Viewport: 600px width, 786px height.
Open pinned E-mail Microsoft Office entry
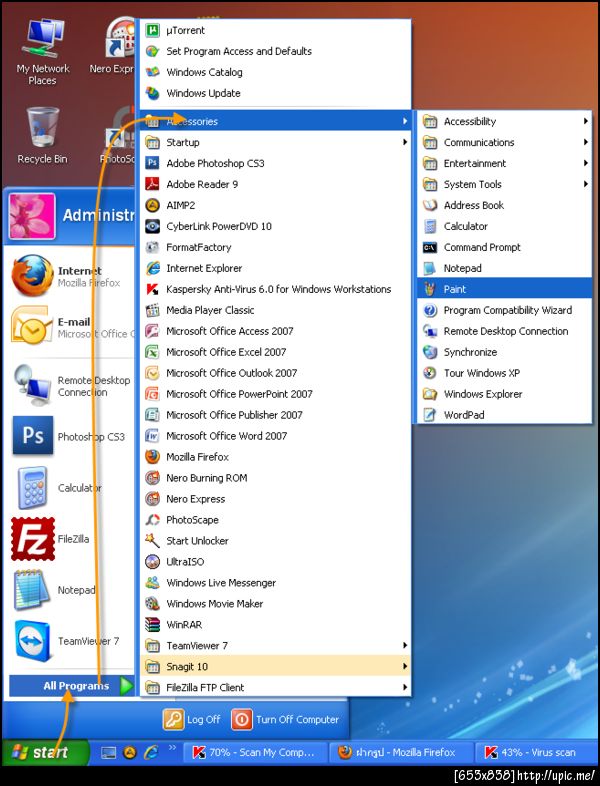click(70, 328)
